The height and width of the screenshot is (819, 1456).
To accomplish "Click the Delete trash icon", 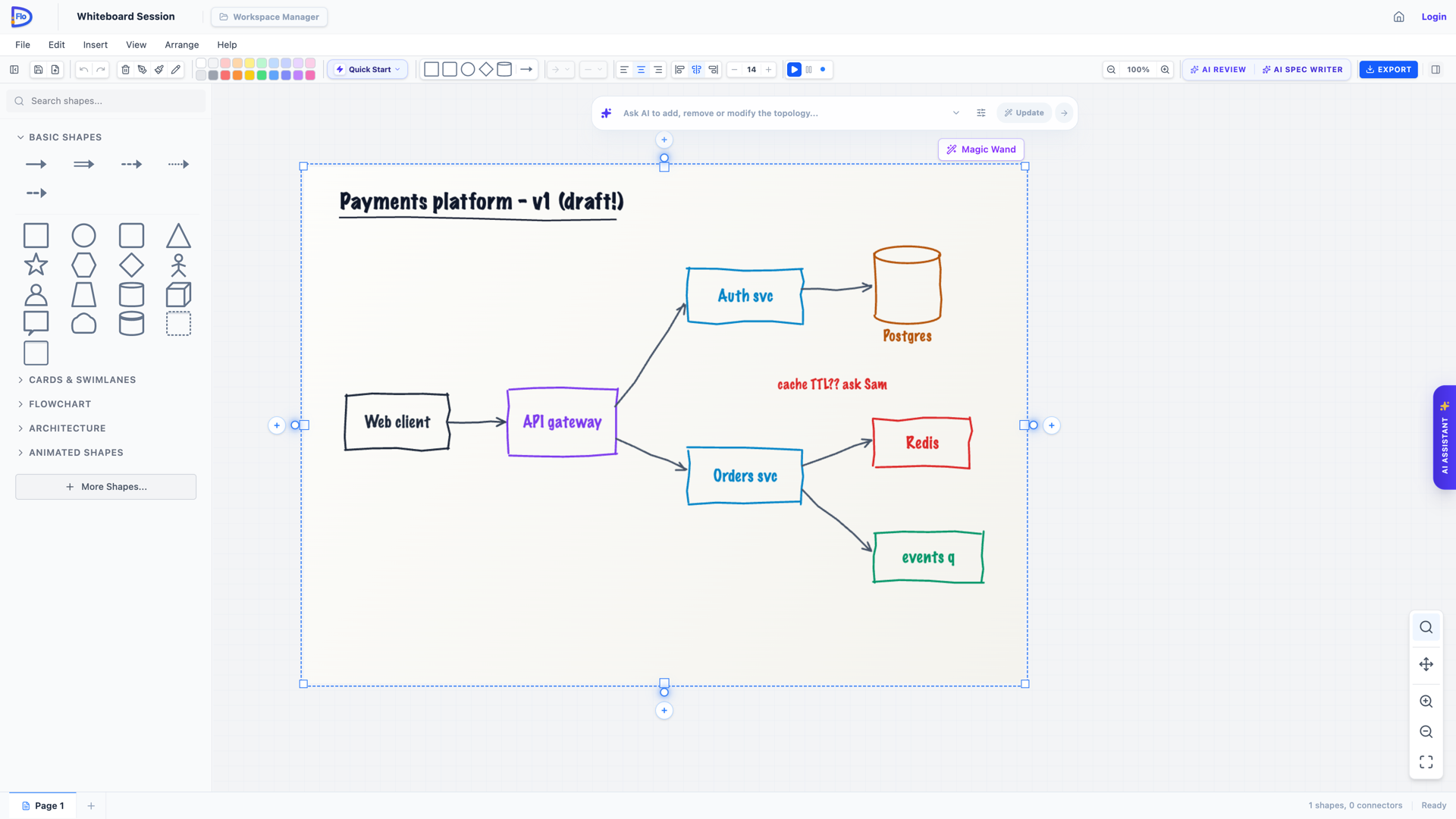I will 126,70.
